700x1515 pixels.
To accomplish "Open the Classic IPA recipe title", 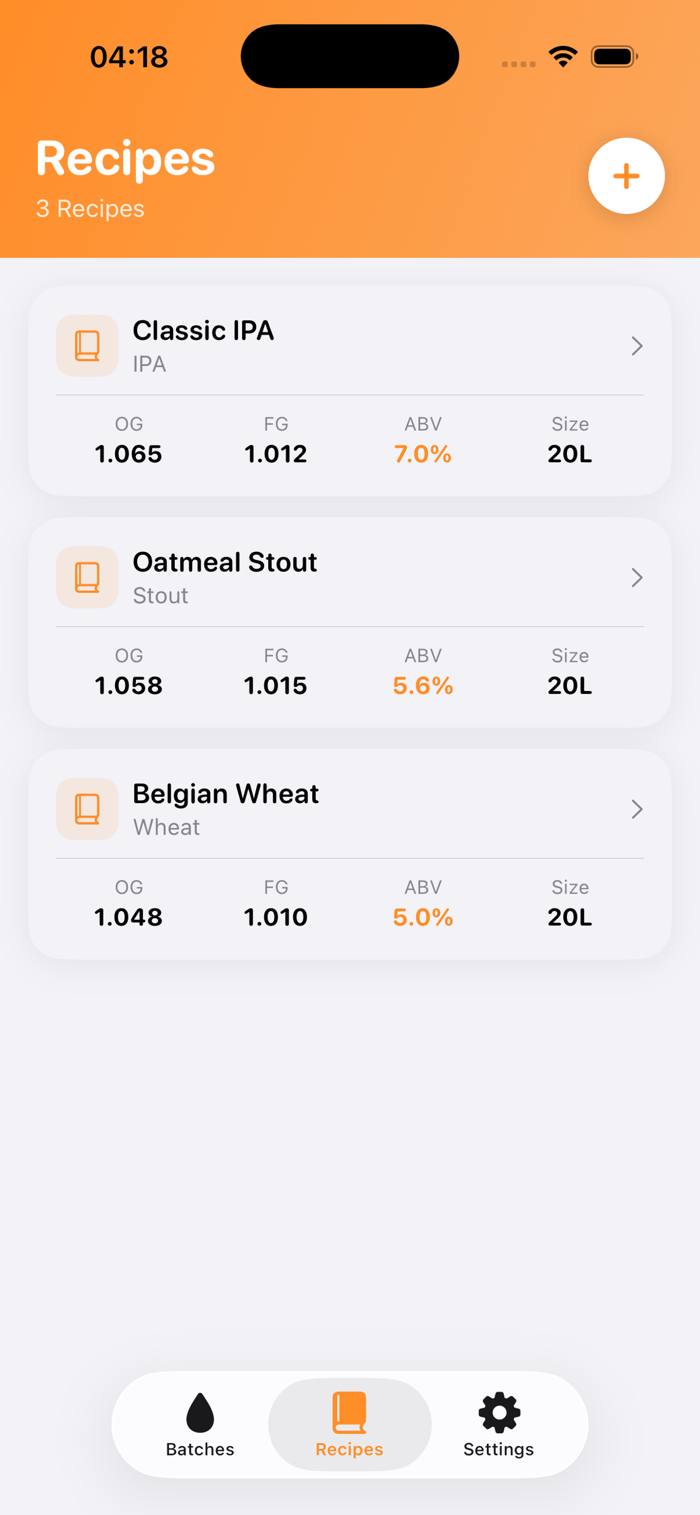I will point(203,331).
